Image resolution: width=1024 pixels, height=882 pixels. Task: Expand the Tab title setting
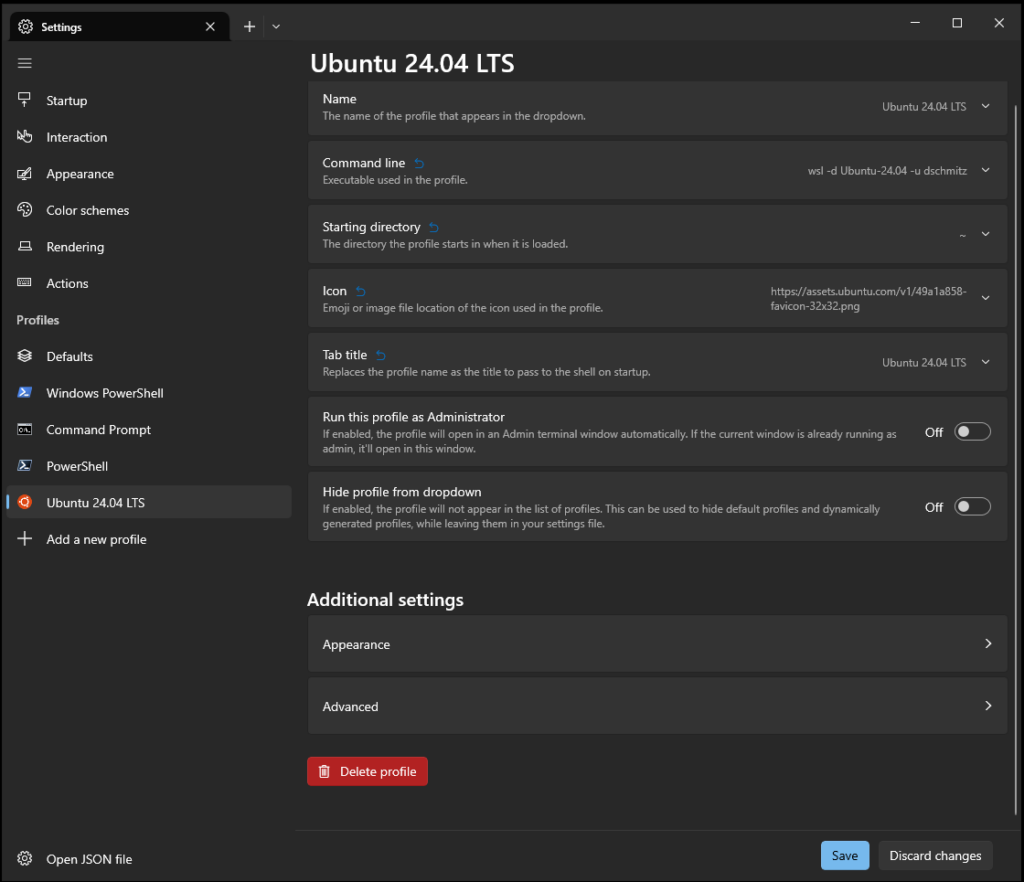coord(985,362)
